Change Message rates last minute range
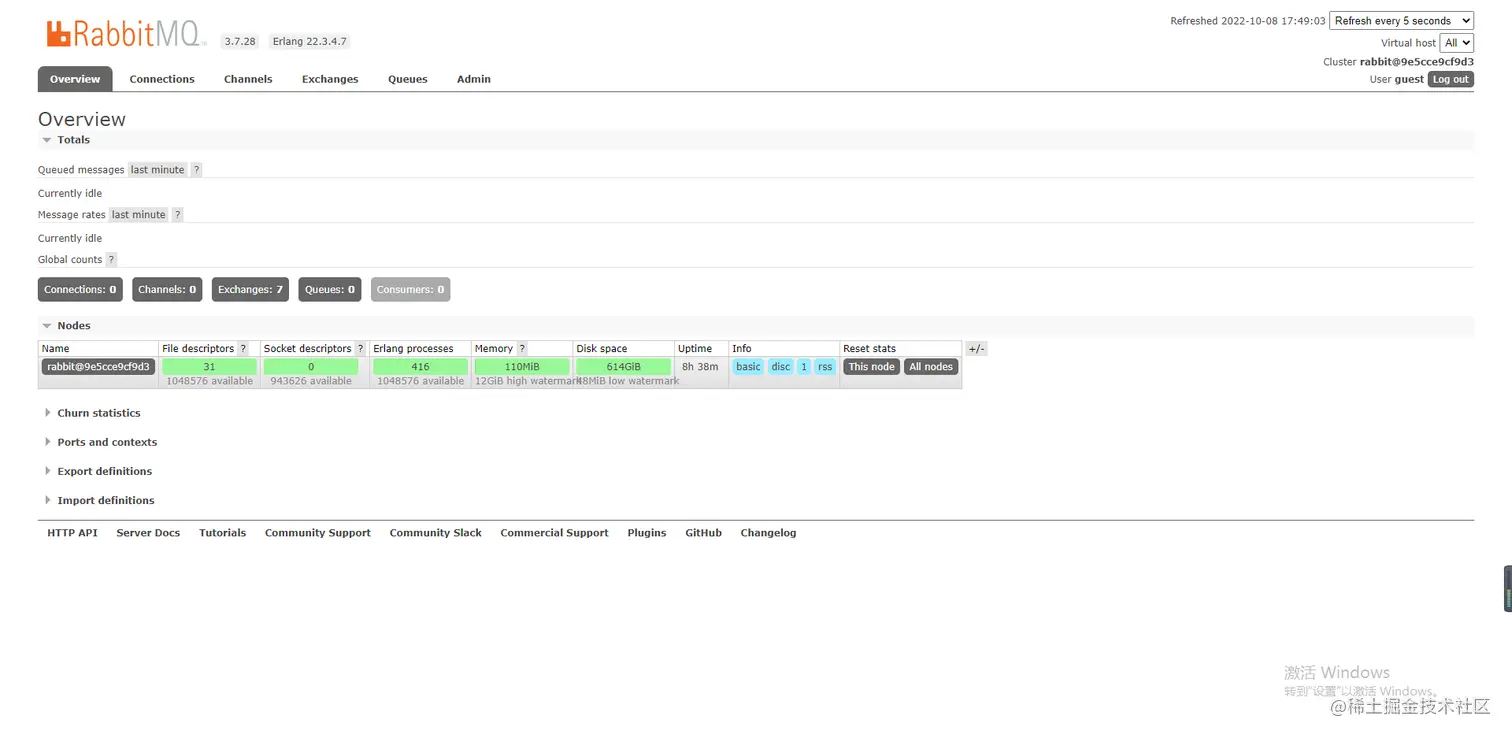The image size is (1512, 738). pos(139,215)
